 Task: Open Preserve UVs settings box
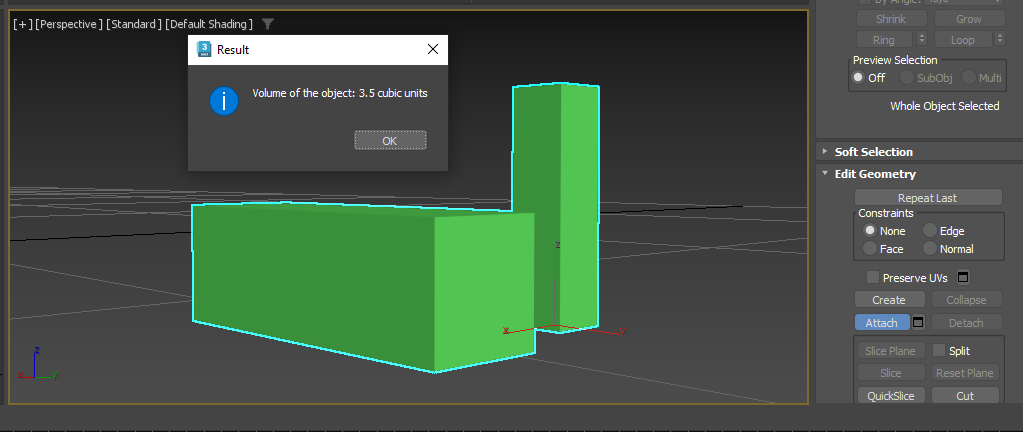(963, 277)
